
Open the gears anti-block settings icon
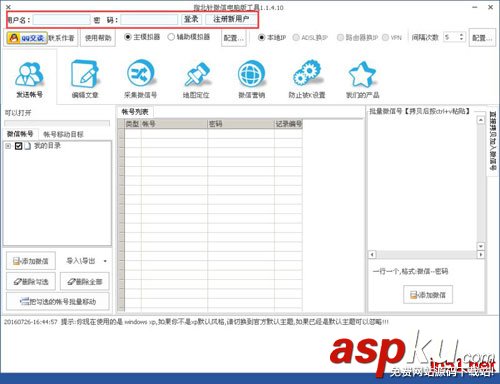tap(307, 79)
